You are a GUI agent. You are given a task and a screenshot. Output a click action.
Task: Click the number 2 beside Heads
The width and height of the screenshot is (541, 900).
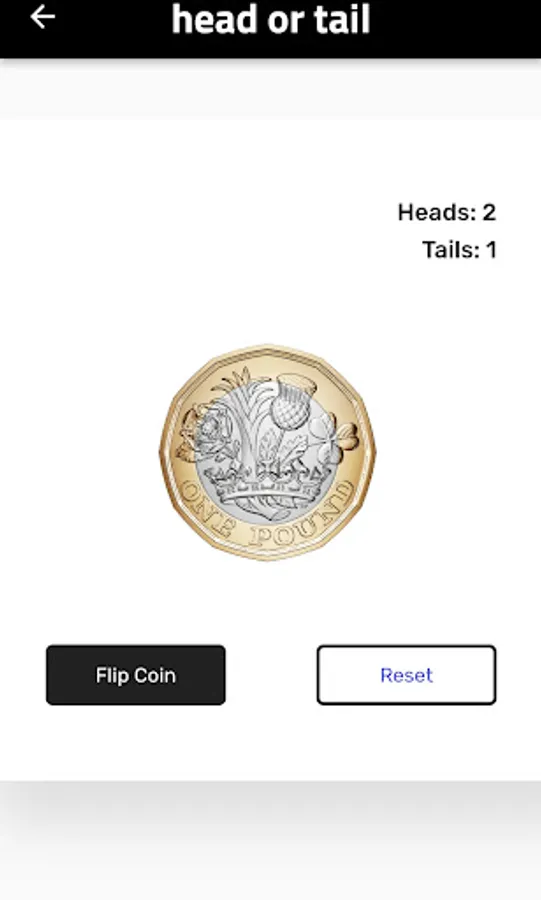pos(489,212)
